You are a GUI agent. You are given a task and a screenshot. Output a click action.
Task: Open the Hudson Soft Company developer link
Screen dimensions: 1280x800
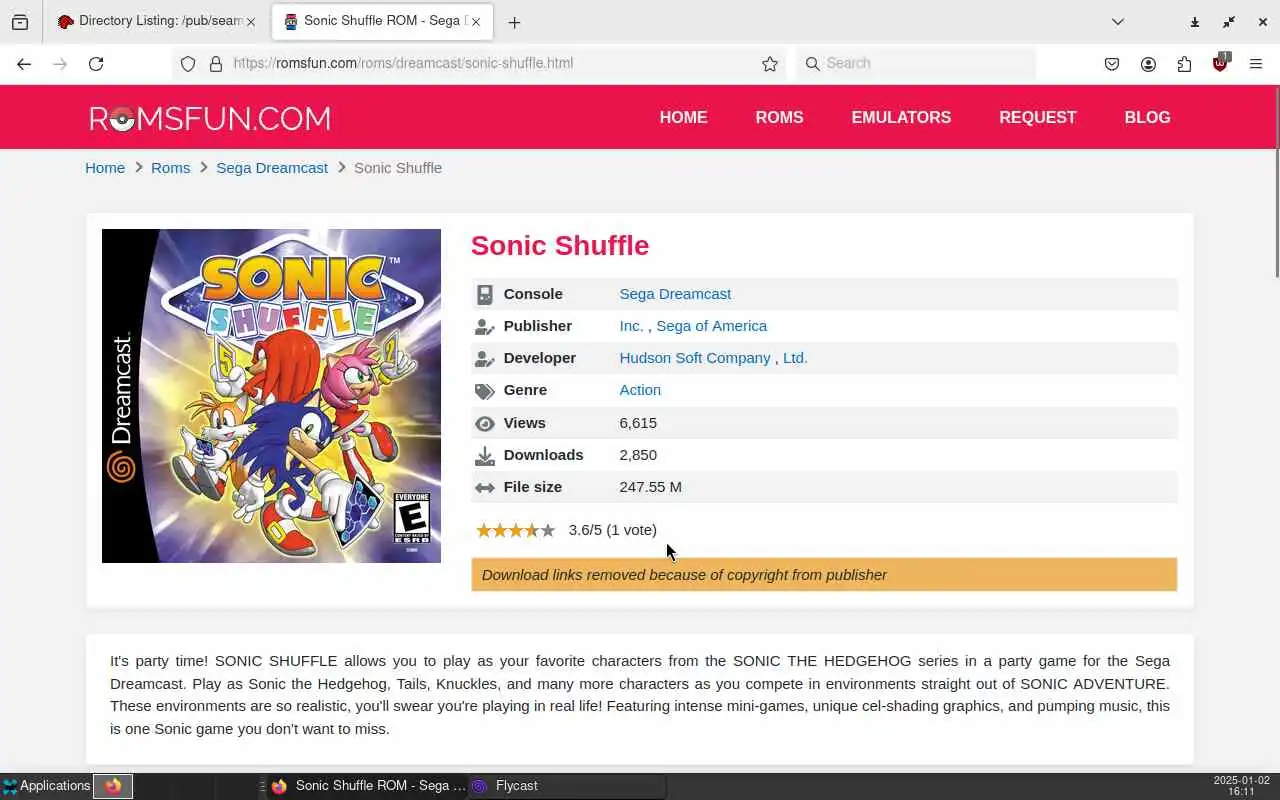[x=695, y=358]
